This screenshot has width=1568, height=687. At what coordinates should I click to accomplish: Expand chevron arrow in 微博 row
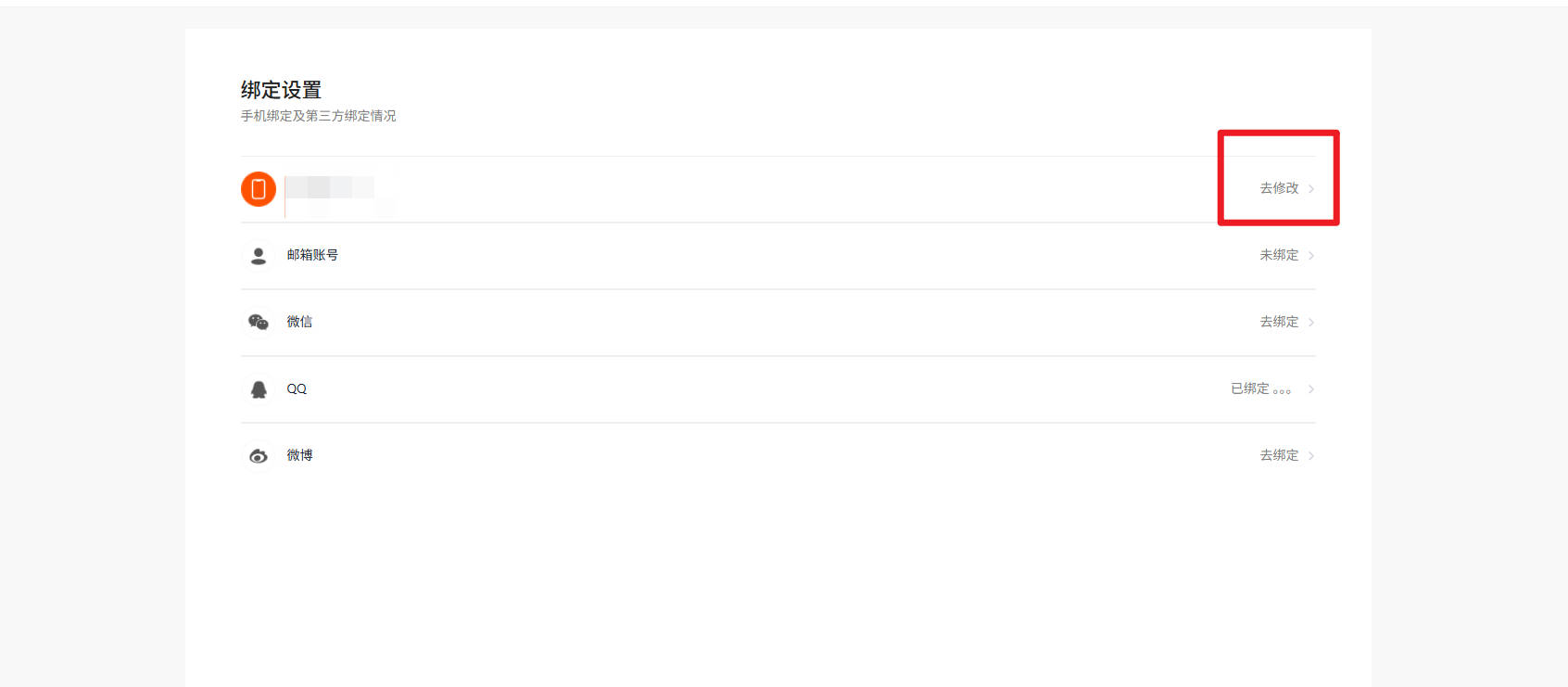[x=1311, y=456]
